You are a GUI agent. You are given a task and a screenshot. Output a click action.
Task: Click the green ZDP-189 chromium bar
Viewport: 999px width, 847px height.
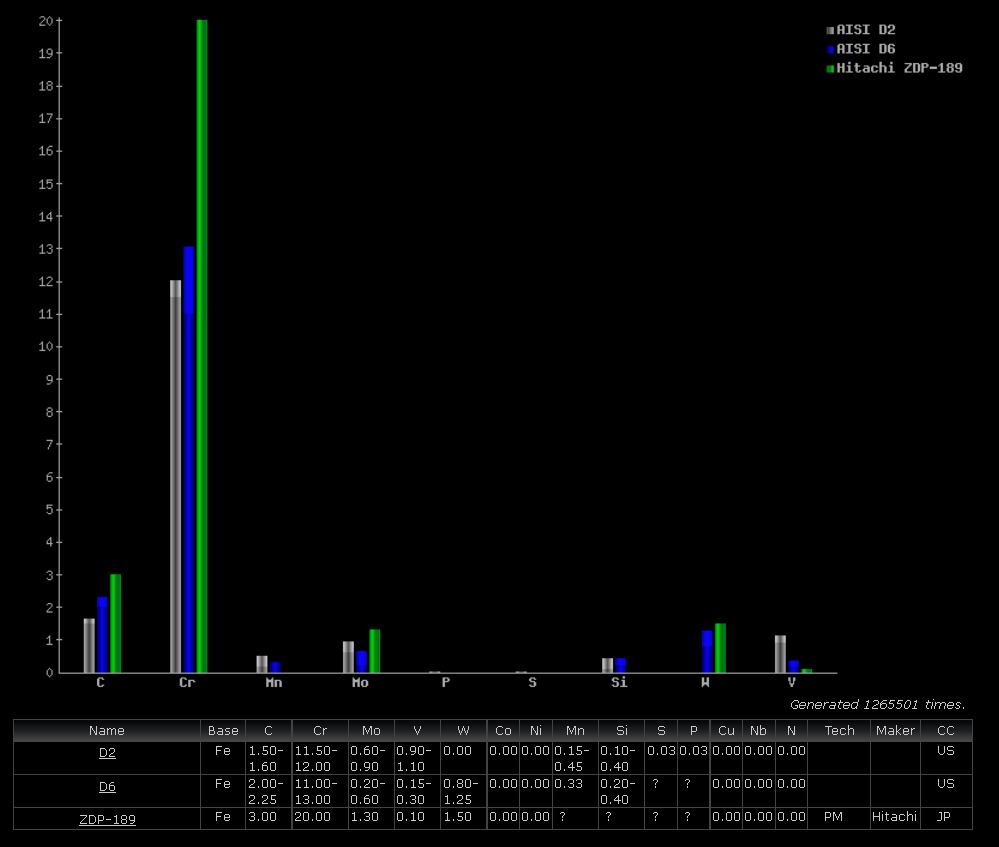coord(202,346)
